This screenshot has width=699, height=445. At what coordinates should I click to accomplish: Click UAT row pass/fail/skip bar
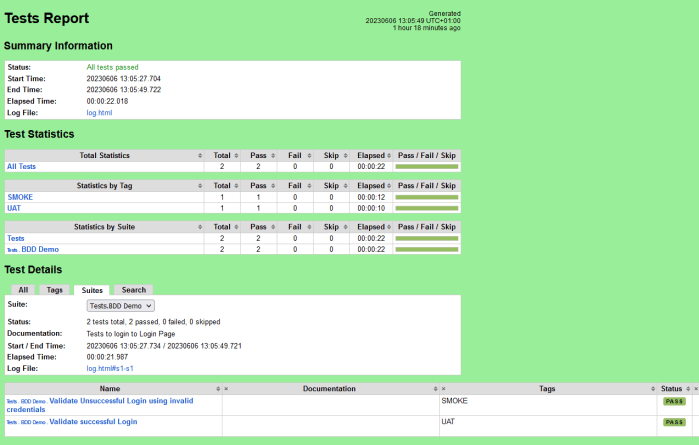pos(427,208)
